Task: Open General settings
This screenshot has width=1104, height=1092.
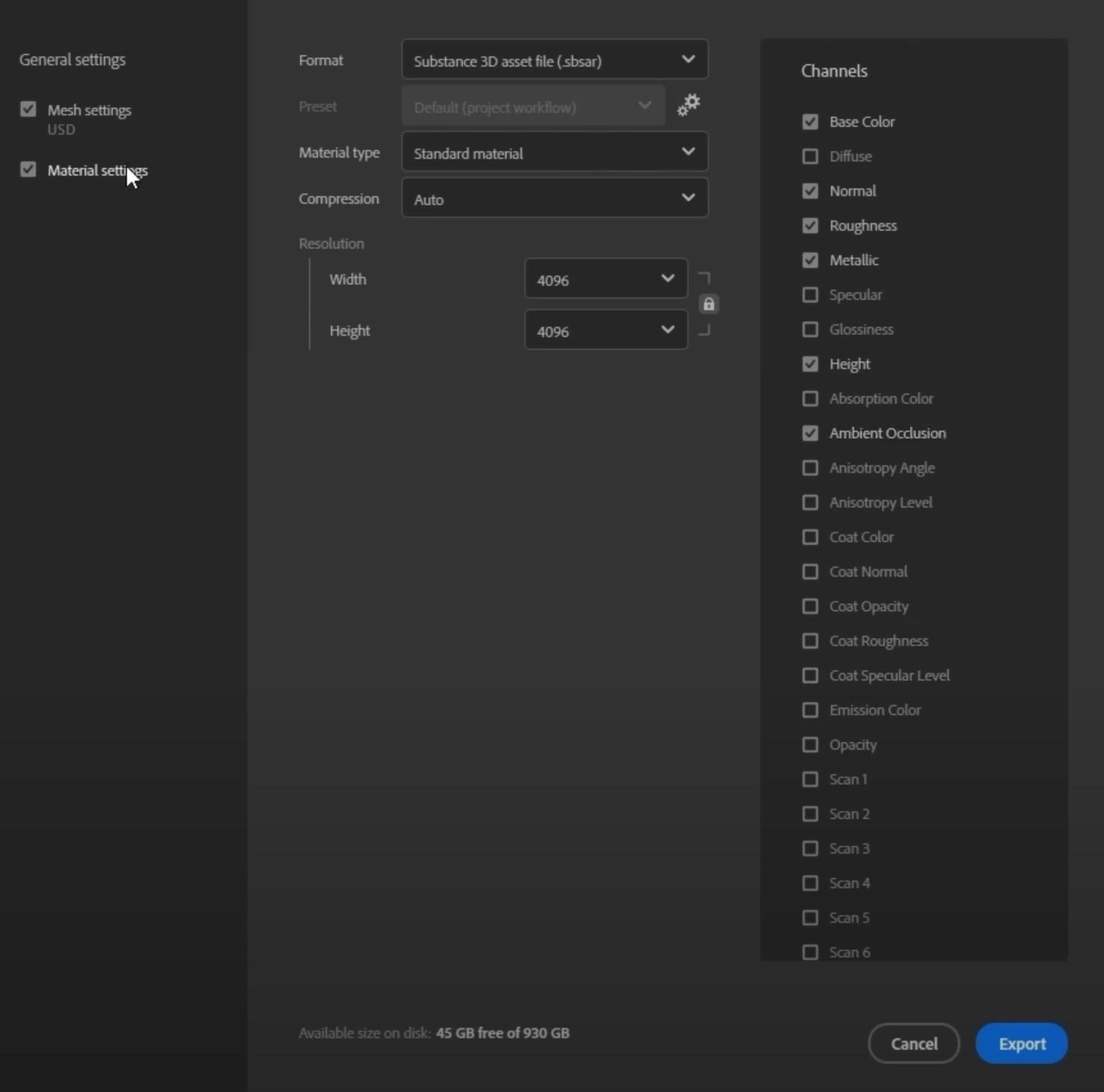Action: tap(72, 60)
